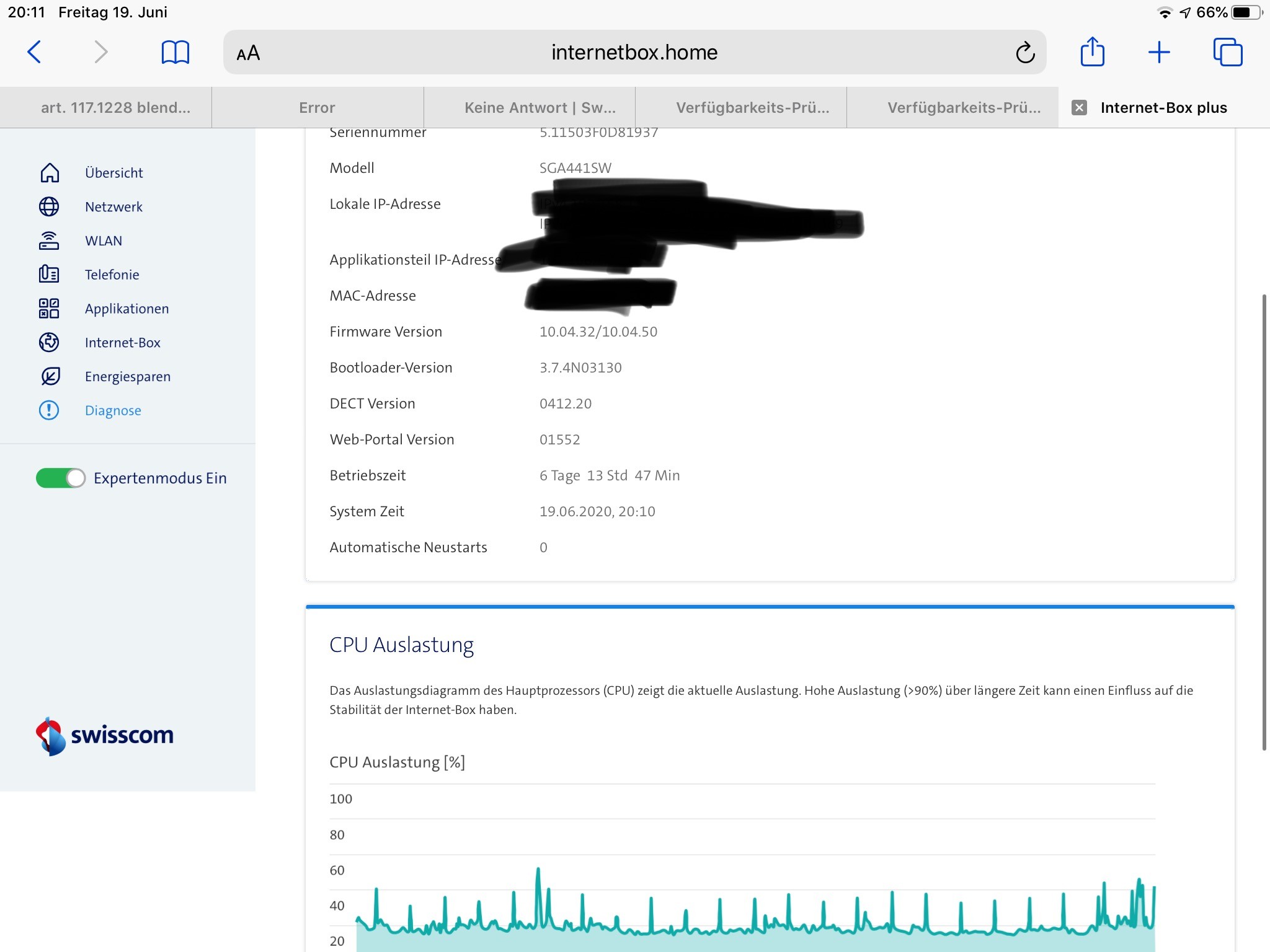The height and width of the screenshot is (952, 1270).
Task: Switch to the Error tab
Action: [x=317, y=108]
